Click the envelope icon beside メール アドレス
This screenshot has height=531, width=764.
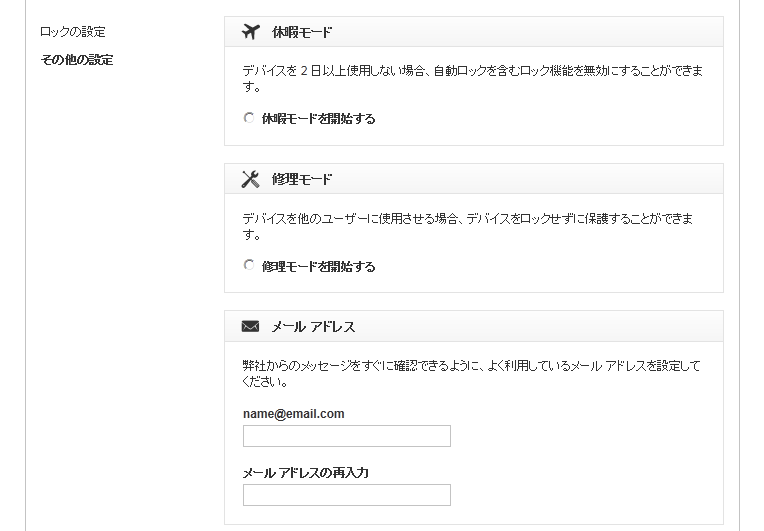[251, 326]
